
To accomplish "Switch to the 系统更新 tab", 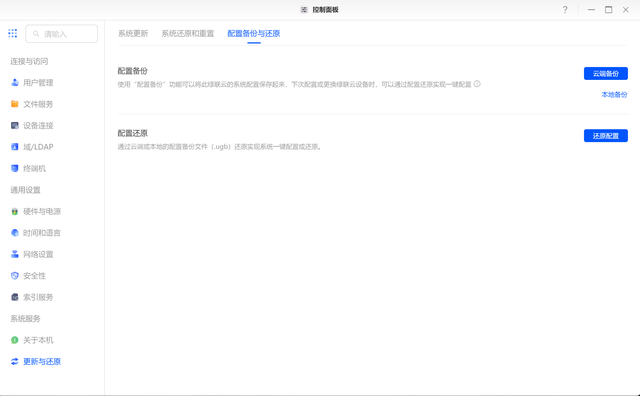I will [x=133, y=33].
